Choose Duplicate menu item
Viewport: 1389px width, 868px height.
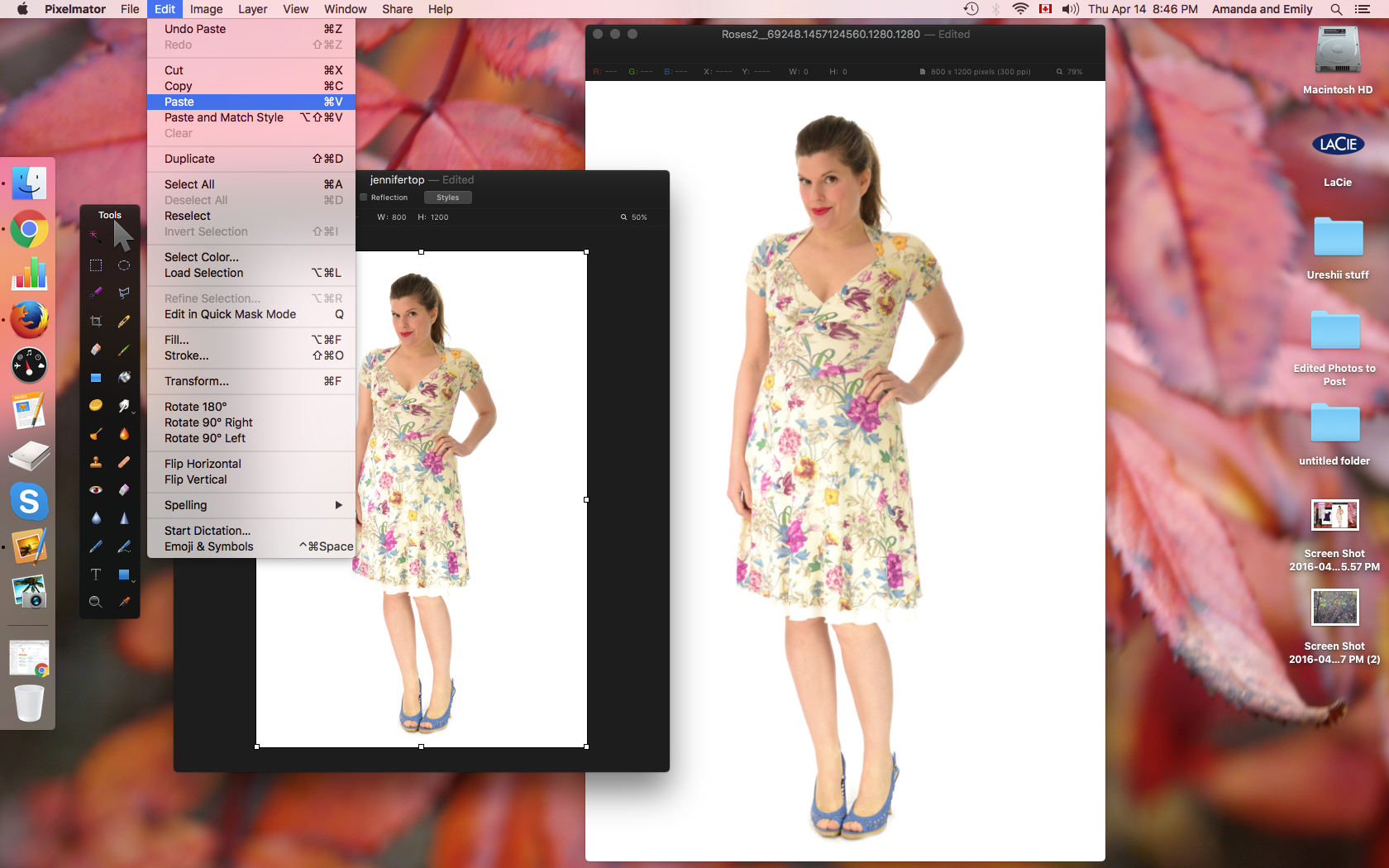251,159
